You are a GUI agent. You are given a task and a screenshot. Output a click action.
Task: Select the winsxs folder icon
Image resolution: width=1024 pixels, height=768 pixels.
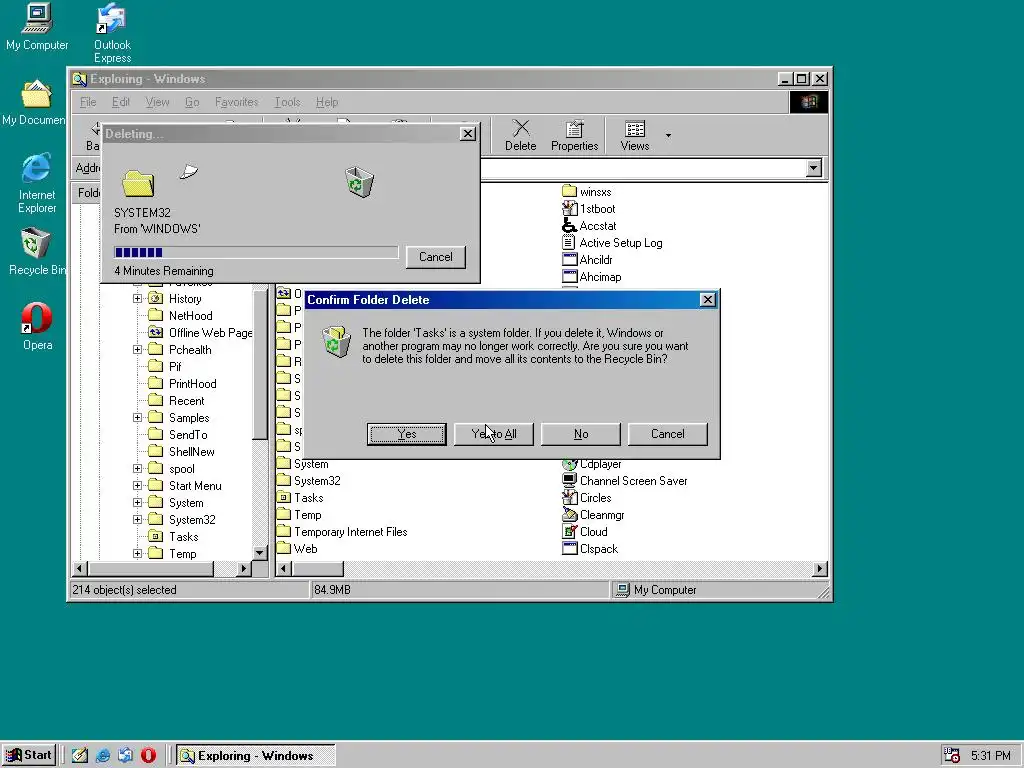click(569, 191)
